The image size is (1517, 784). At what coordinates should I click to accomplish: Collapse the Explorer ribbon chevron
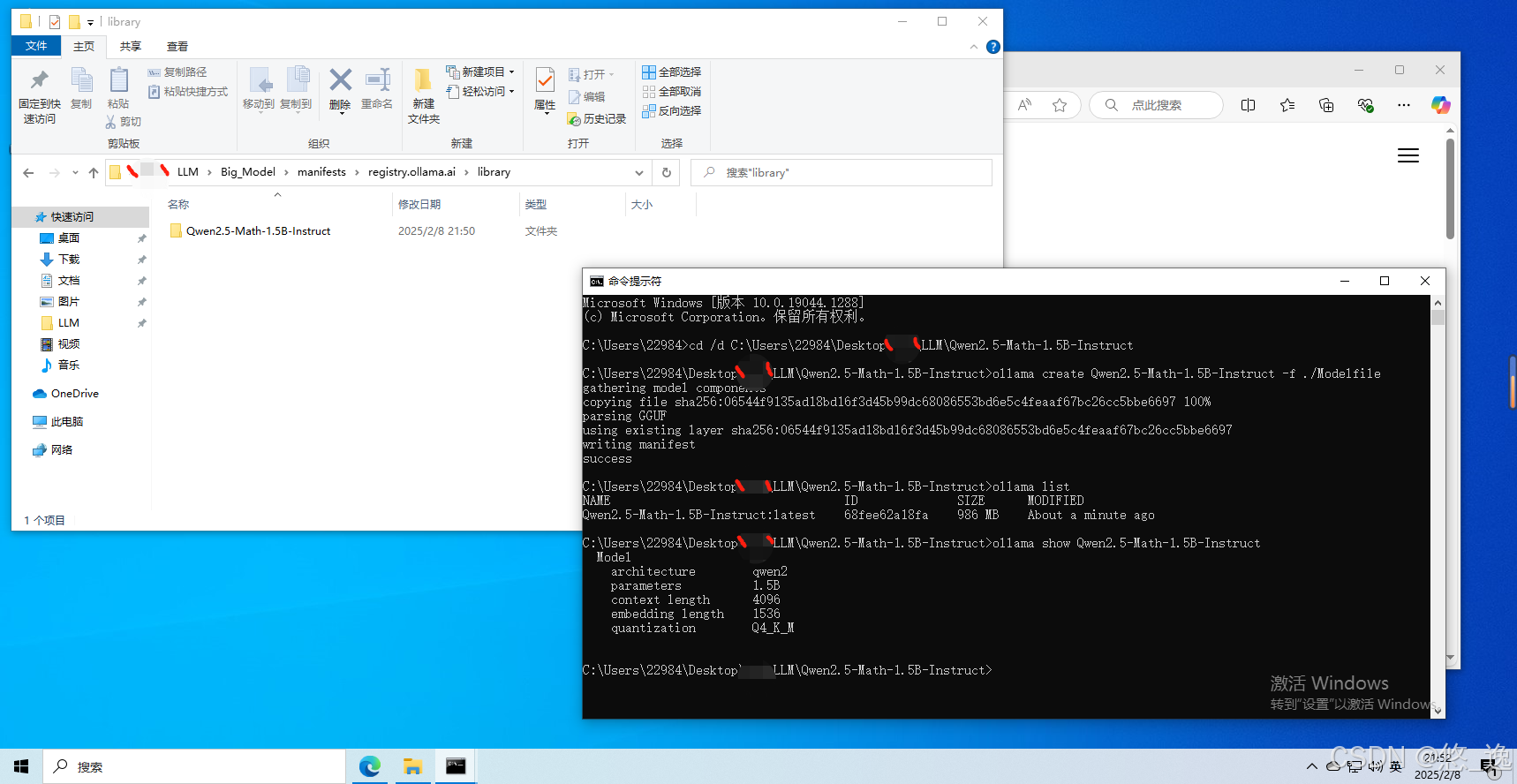pos(974,47)
